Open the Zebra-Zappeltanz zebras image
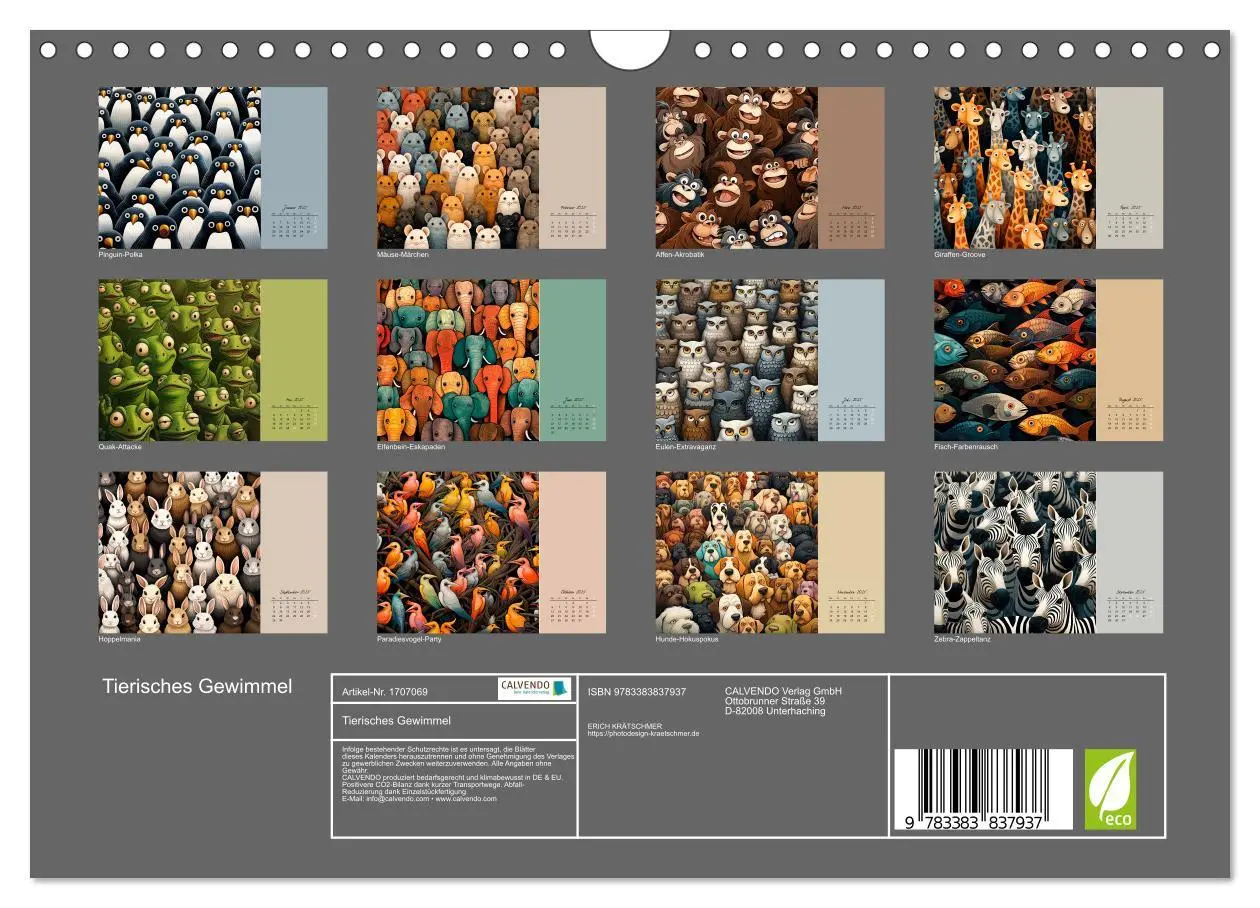 (x=1015, y=552)
